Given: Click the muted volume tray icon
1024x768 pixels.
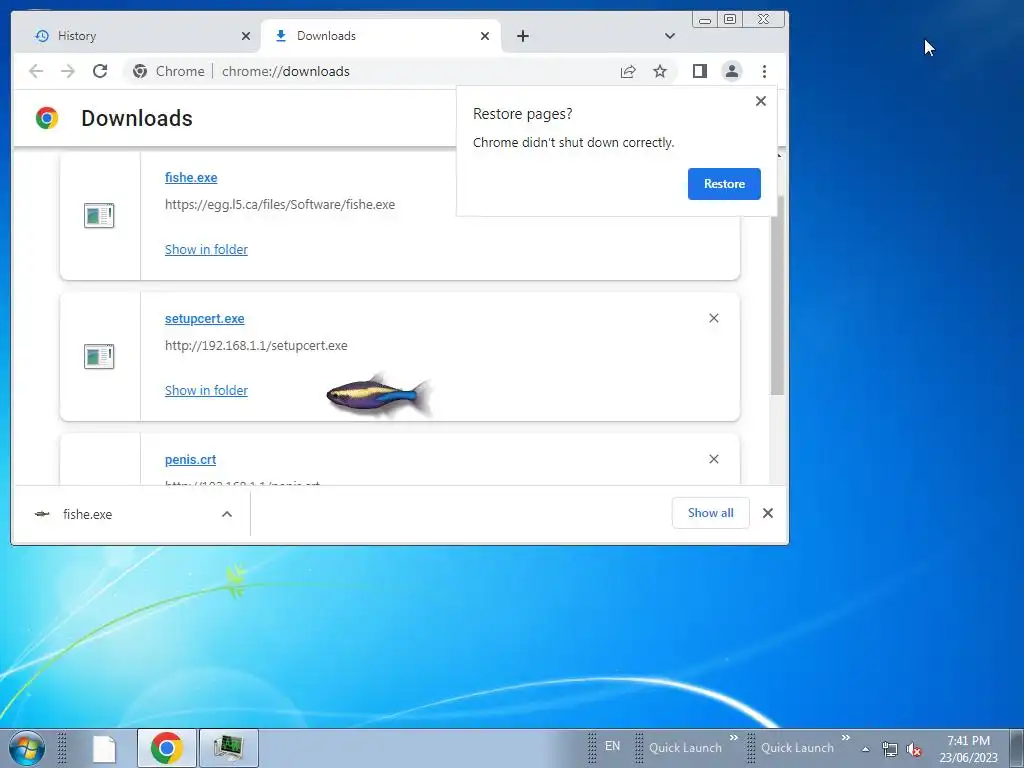Looking at the screenshot, I should tap(914, 749).
